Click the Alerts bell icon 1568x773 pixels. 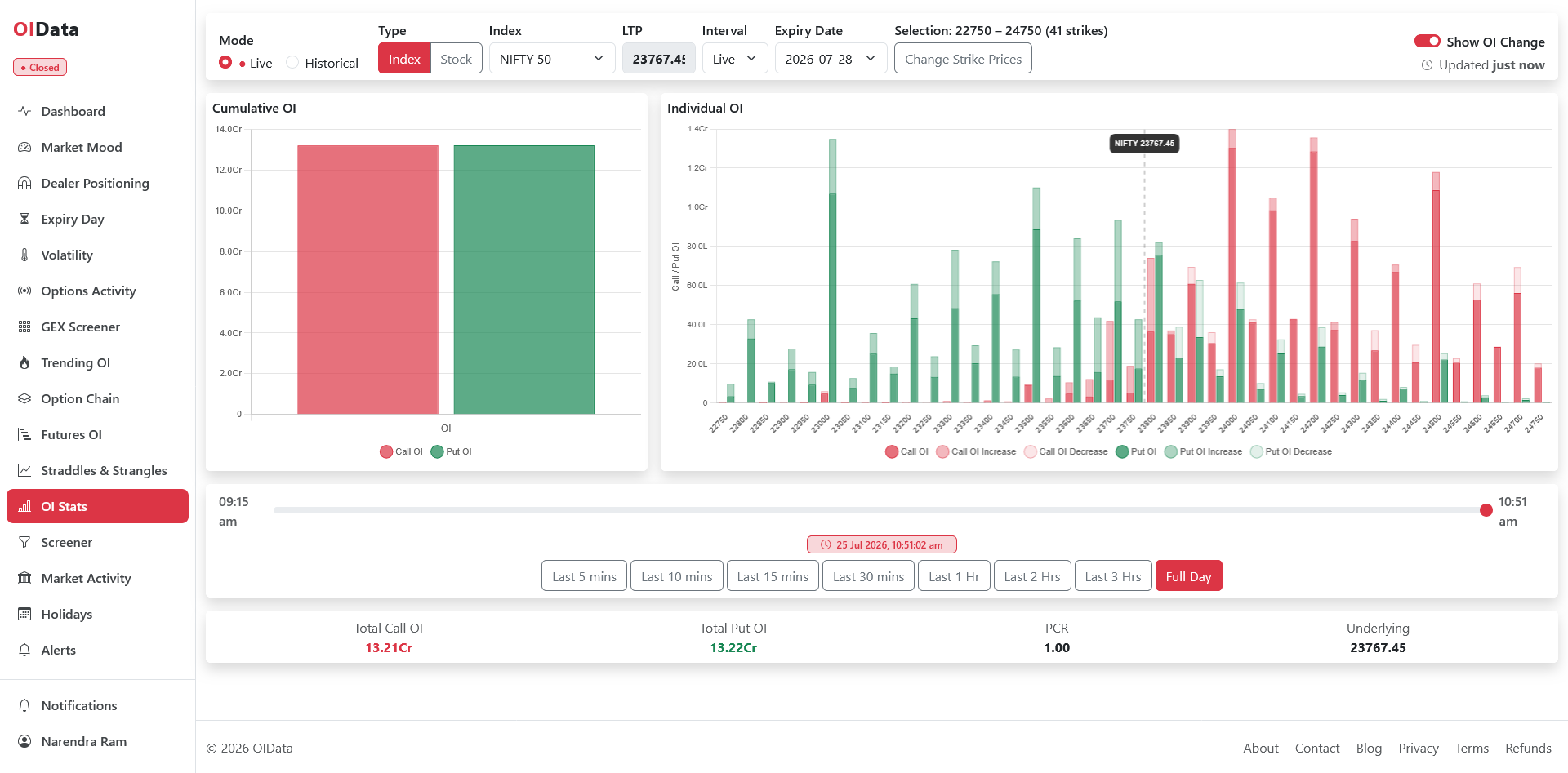click(x=24, y=650)
